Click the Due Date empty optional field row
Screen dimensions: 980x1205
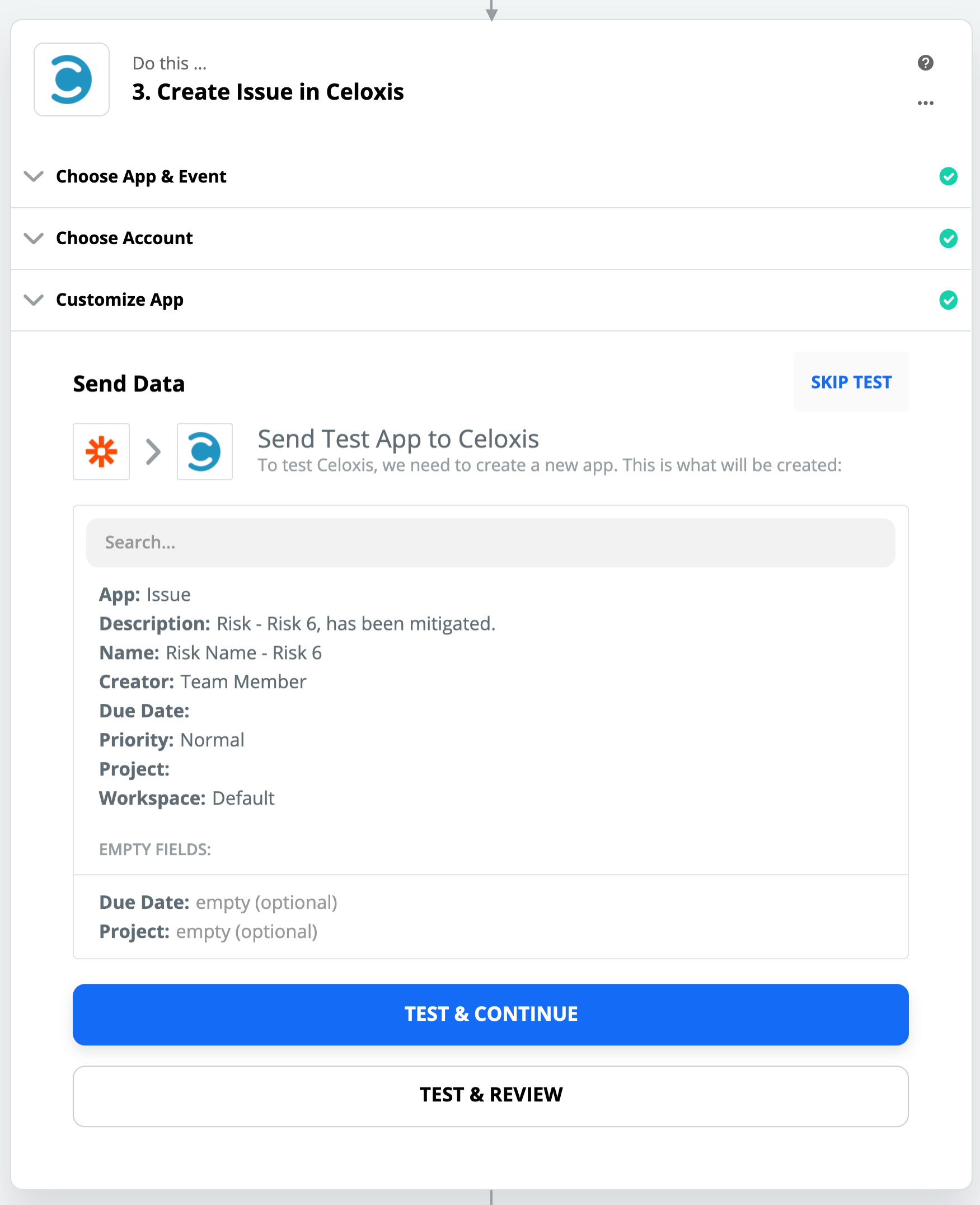tap(218, 902)
